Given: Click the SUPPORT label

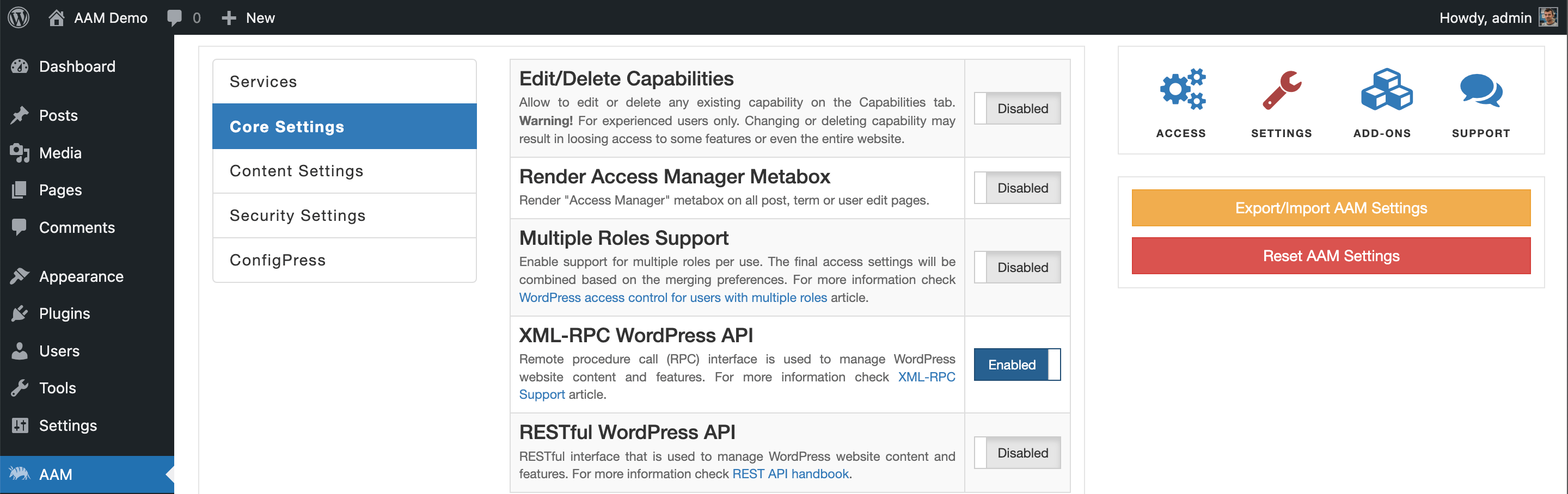Looking at the screenshot, I should 1481,133.
